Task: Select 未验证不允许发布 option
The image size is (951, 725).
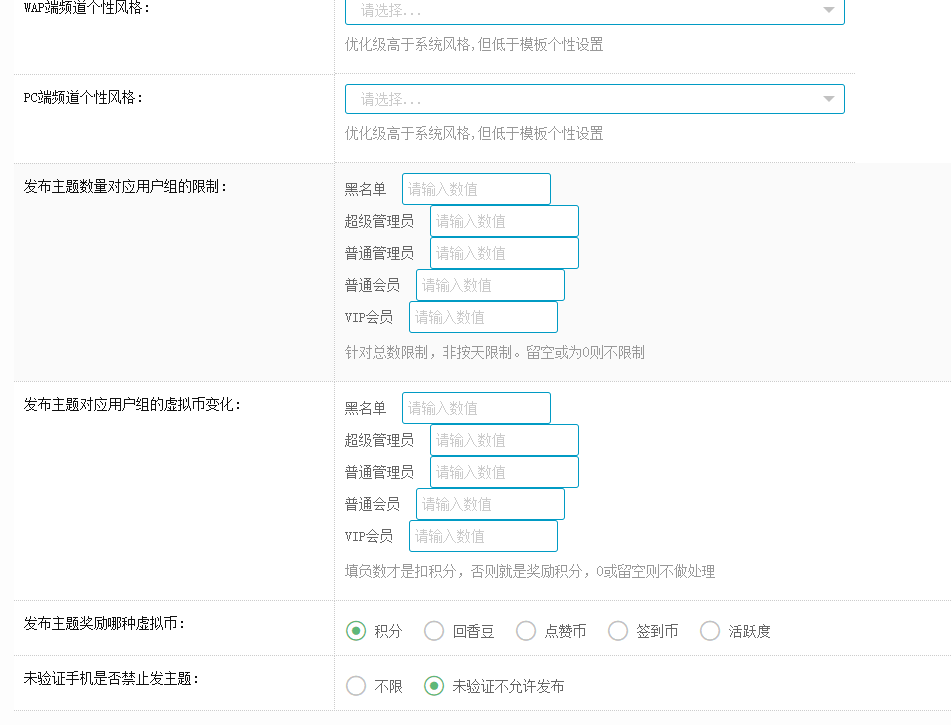Action: click(434, 686)
